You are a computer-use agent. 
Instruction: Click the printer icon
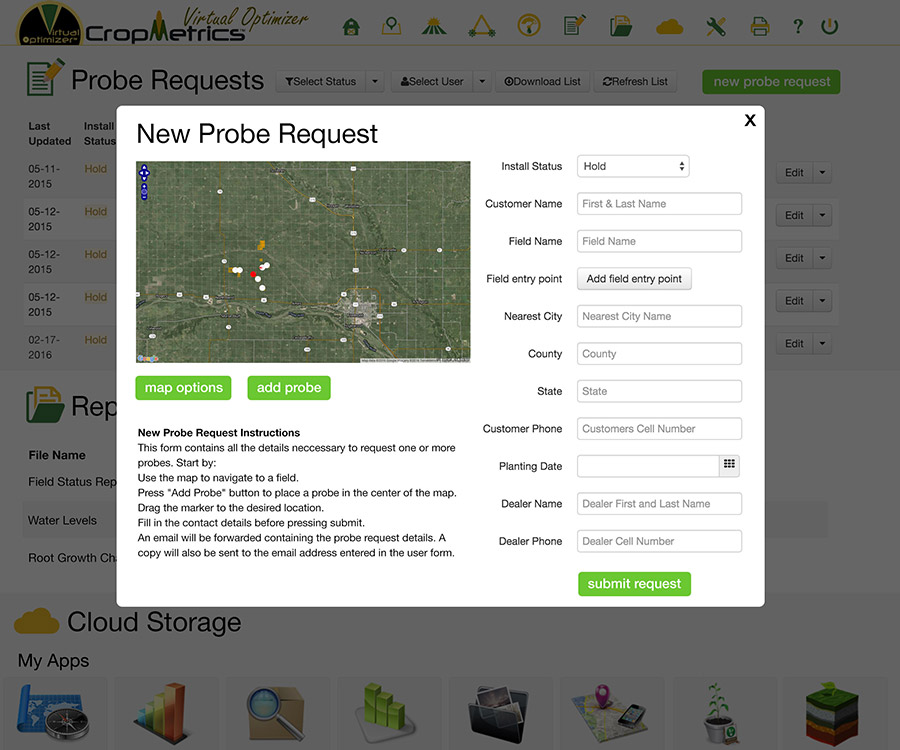click(760, 27)
